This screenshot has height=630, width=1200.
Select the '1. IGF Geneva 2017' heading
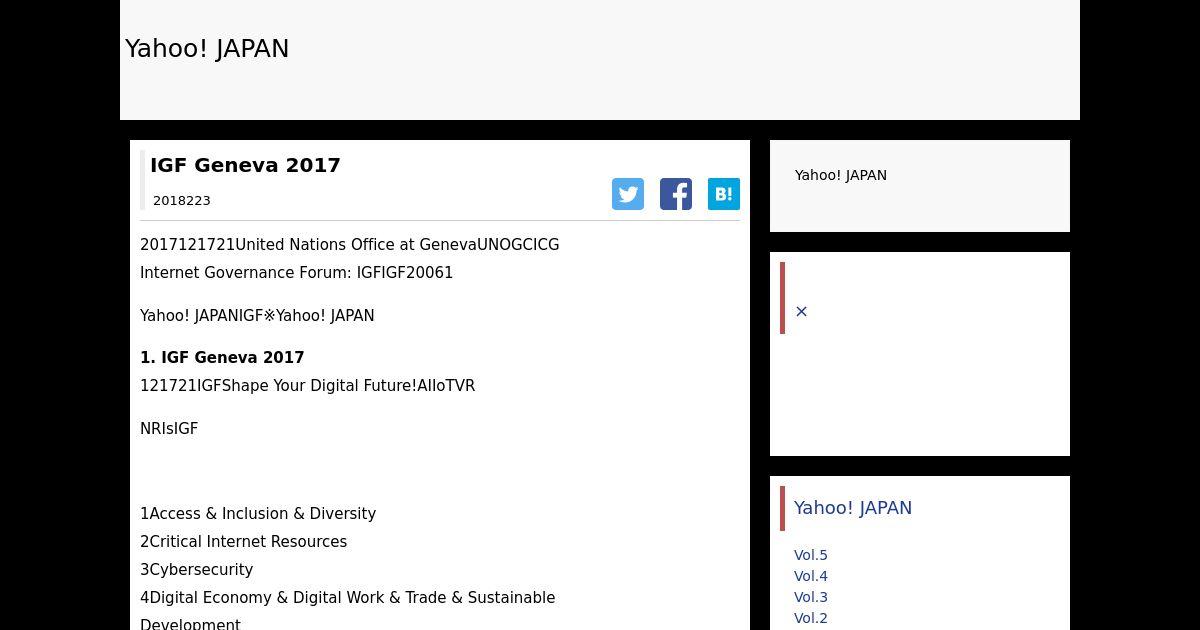tap(222, 358)
